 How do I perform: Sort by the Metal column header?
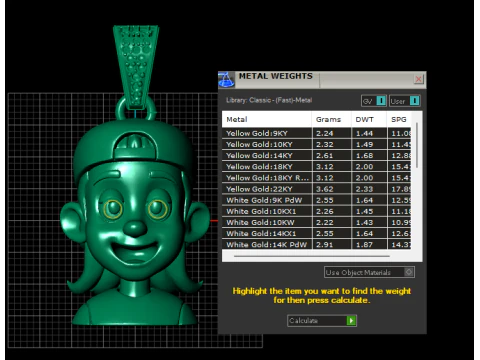click(267, 119)
